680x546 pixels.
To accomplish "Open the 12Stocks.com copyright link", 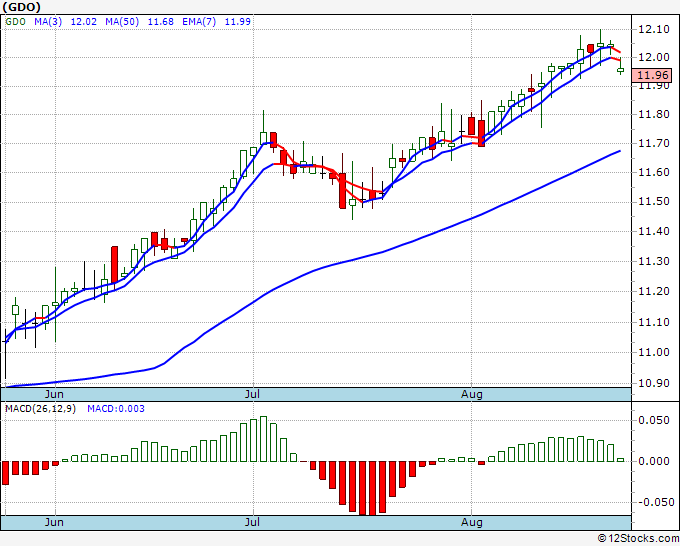I will pos(638,538).
